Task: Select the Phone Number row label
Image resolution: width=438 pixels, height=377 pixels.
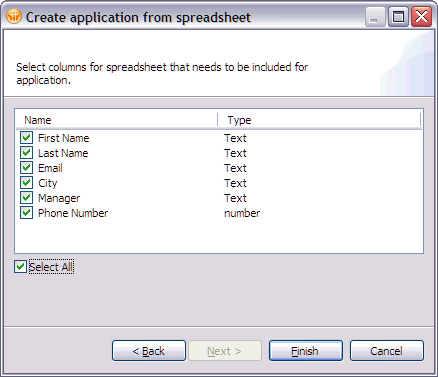Action: point(73,213)
